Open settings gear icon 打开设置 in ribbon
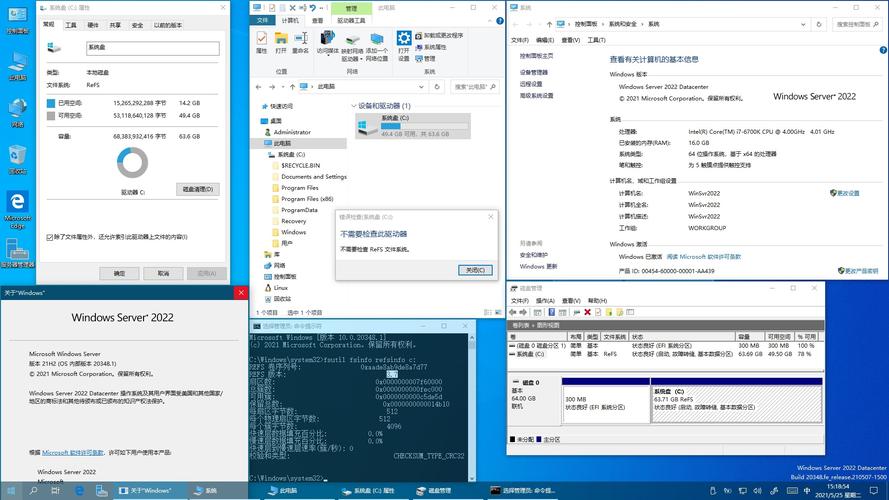The image size is (889, 500). tap(404, 46)
